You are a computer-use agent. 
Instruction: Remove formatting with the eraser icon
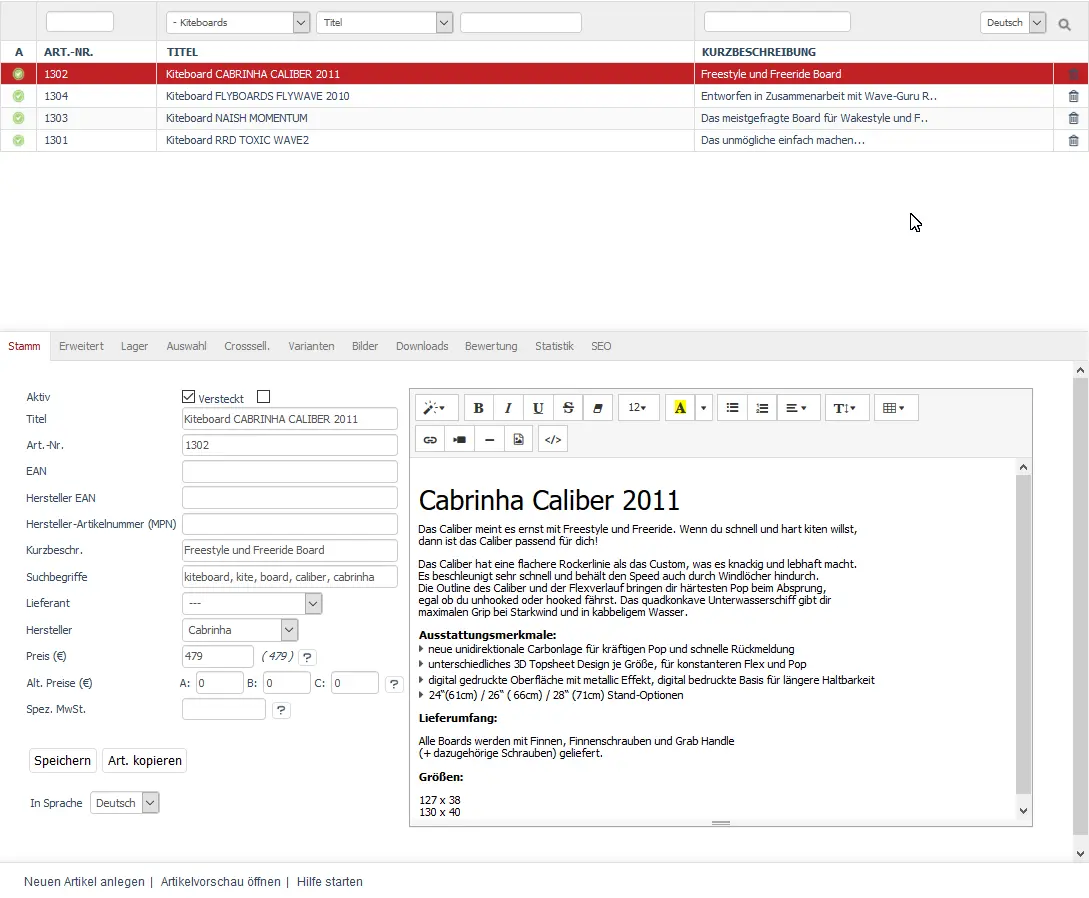[598, 407]
